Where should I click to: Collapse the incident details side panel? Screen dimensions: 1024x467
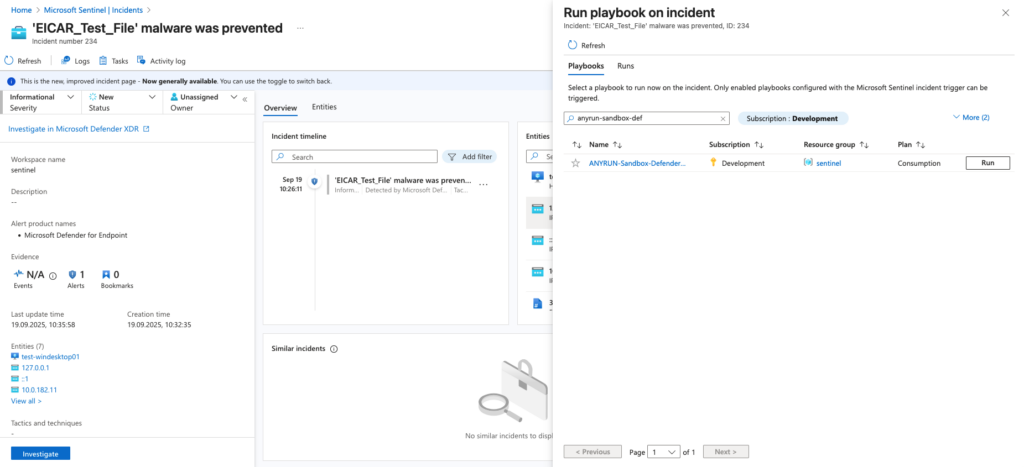tap(245, 99)
